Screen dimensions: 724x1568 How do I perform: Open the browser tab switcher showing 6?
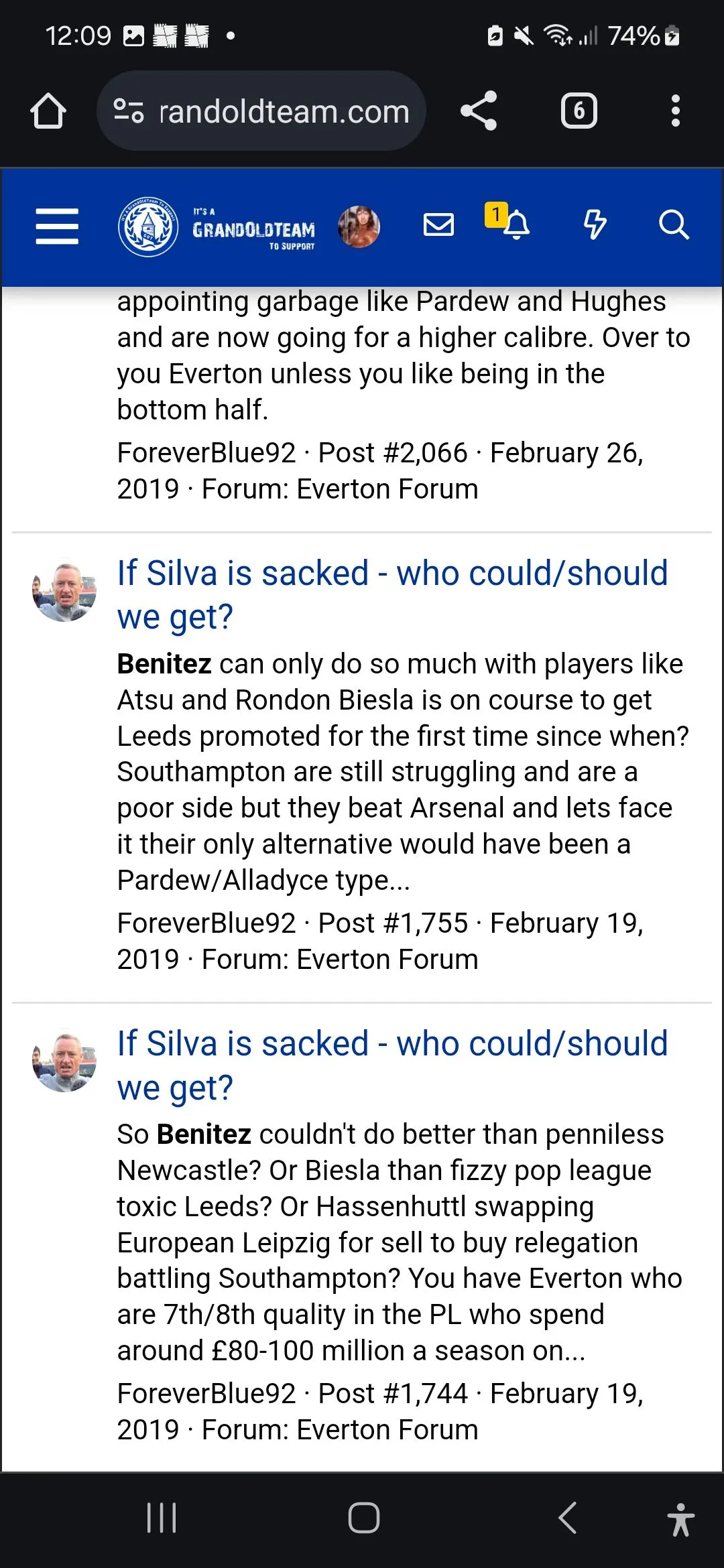coord(579,111)
